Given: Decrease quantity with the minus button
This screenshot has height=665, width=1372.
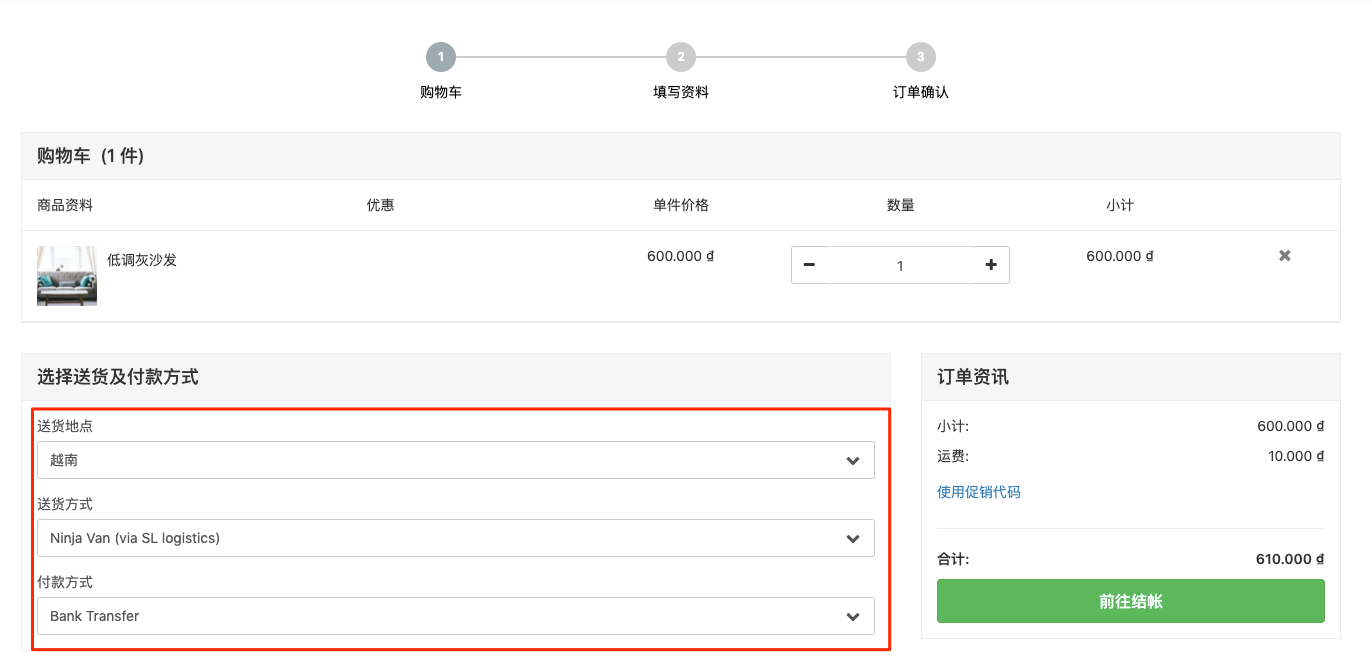Looking at the screenshot, I should (x=809, y=265).
